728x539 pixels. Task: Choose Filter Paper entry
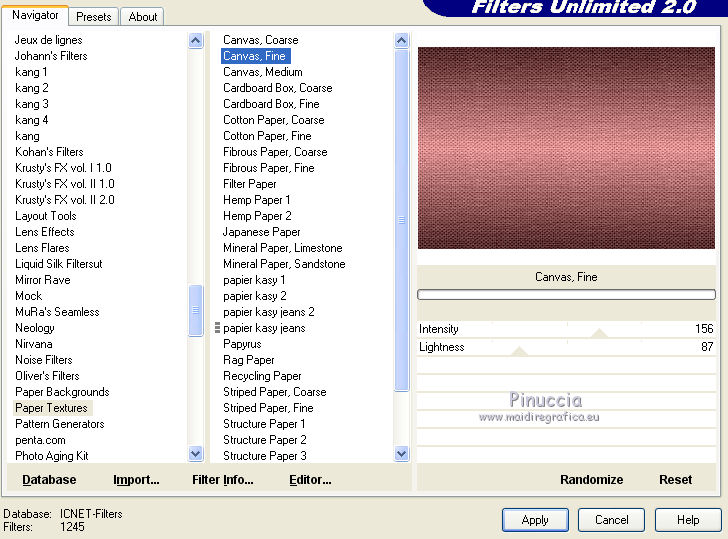point(249,184)
